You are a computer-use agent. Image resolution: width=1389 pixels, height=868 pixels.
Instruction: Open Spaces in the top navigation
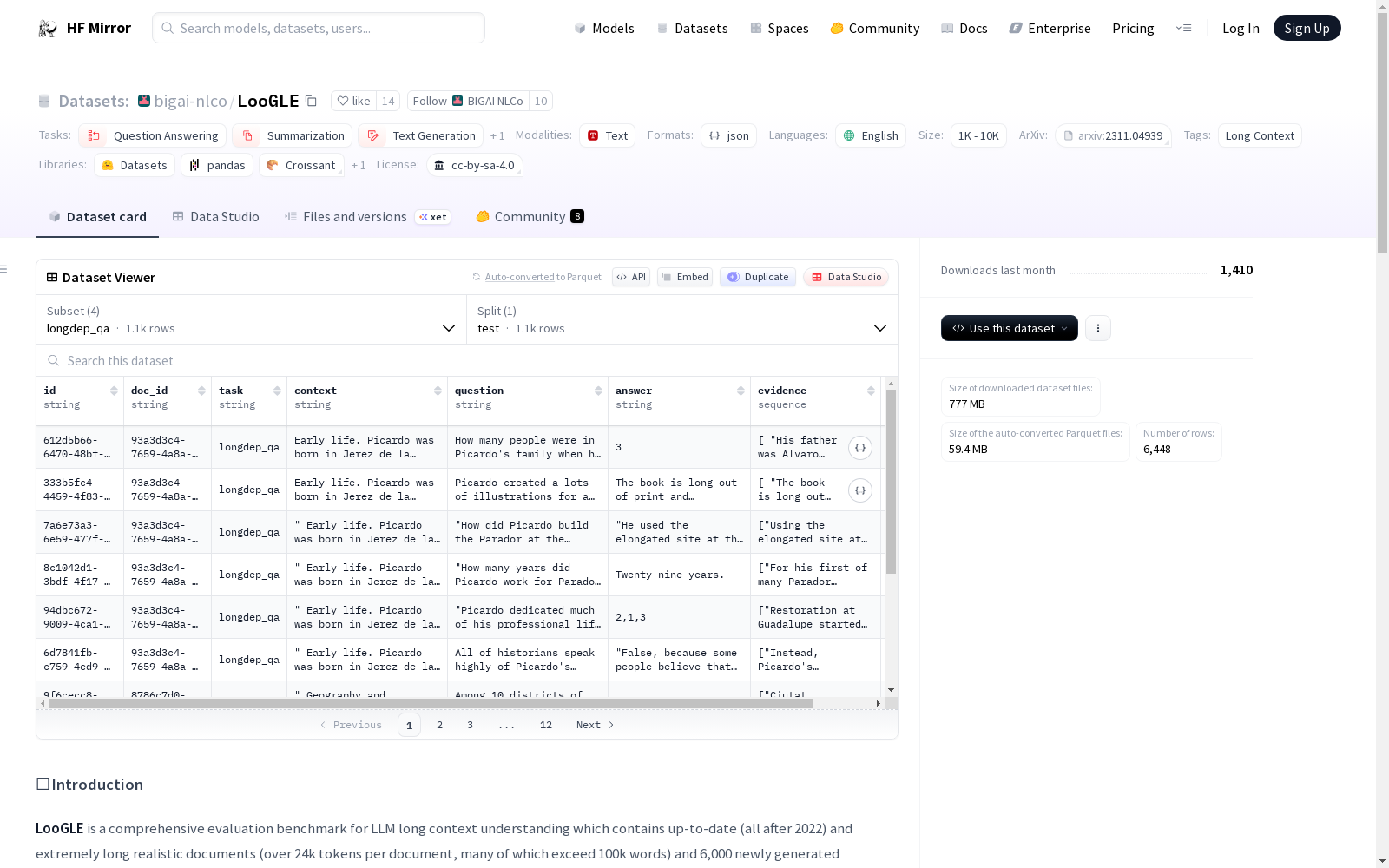779,28
